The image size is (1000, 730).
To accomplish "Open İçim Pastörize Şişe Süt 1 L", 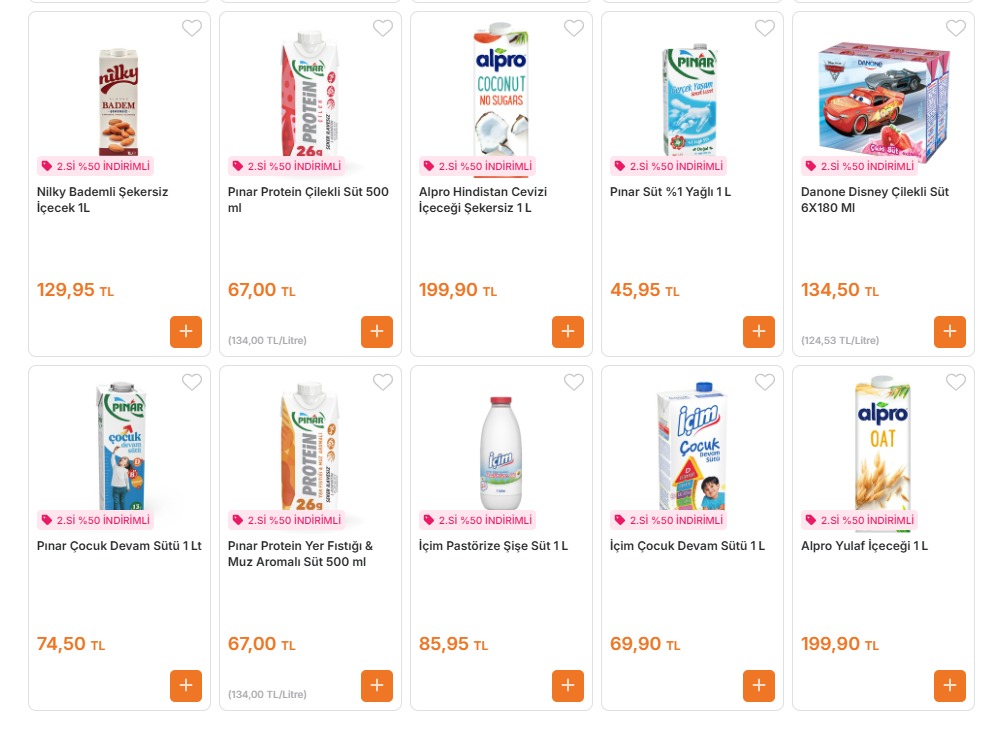I will [493, 546].
